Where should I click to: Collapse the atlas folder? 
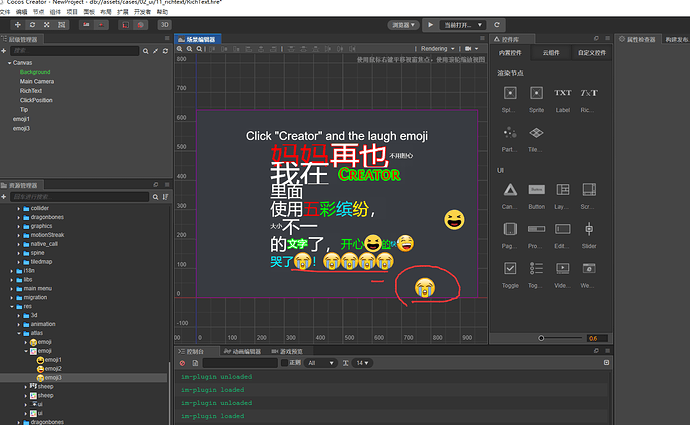tap(18, 333)
